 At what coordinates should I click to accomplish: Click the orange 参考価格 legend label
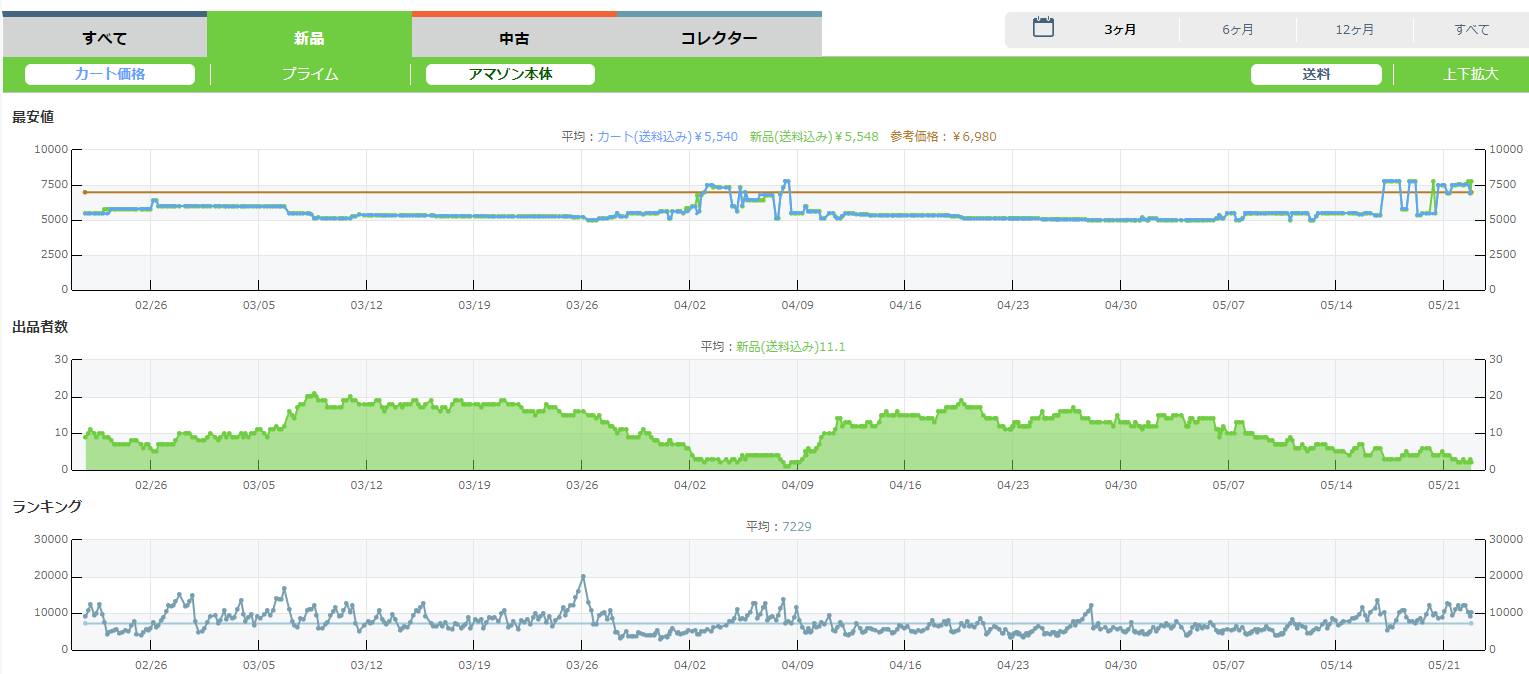(943, 137)
